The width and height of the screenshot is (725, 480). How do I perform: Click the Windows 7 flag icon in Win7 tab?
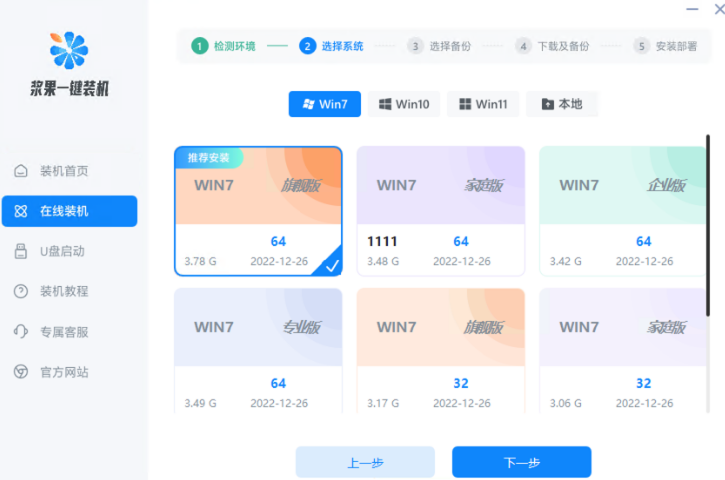tap(308, 104)
